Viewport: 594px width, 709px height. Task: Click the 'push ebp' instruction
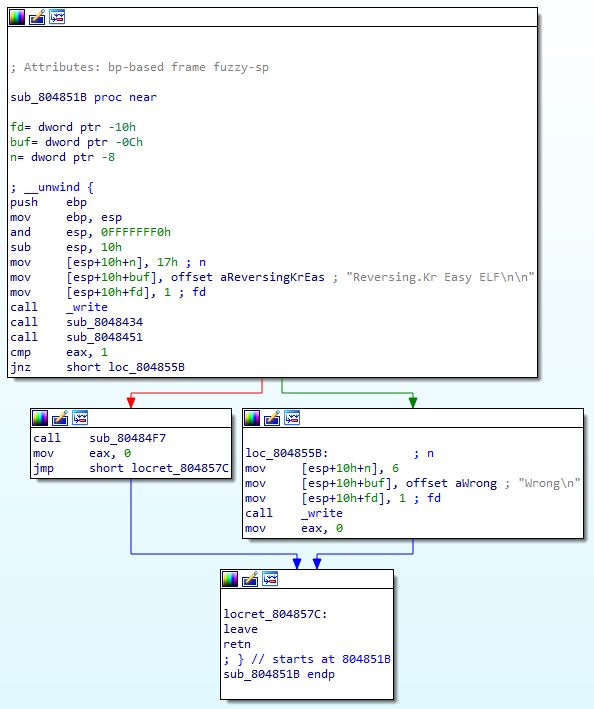tap(48, 202)
